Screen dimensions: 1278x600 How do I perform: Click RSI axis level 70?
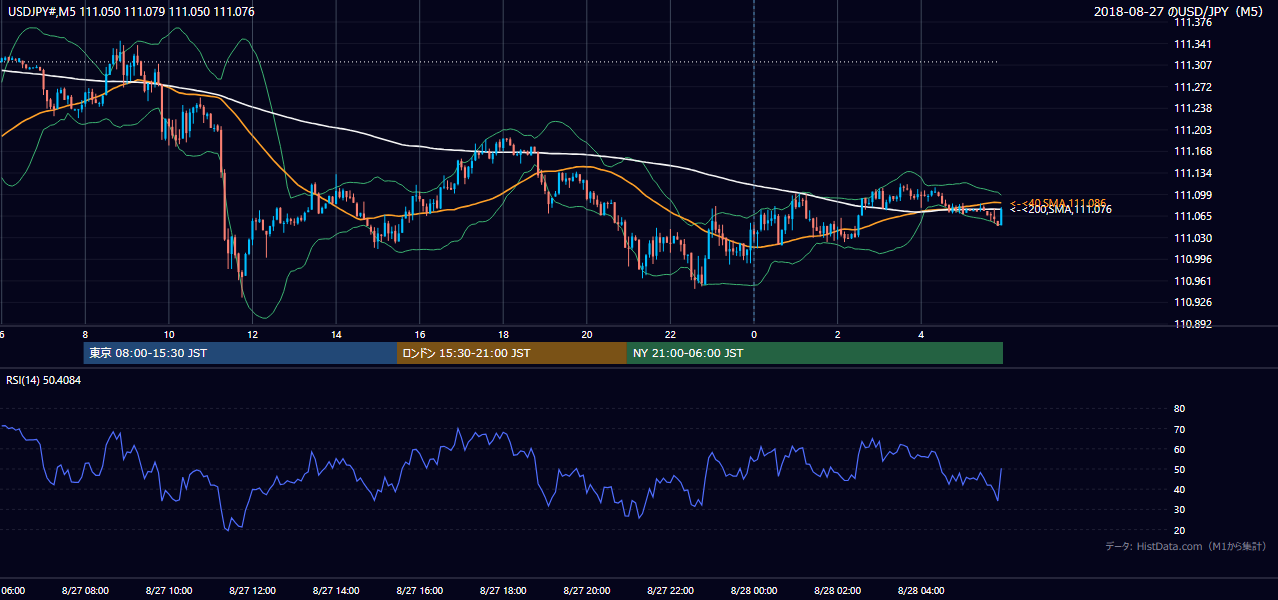coord(1179,429)
